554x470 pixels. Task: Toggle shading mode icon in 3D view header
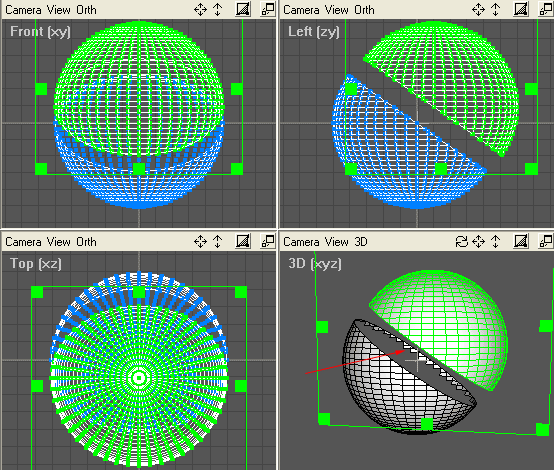coord(521,241)
